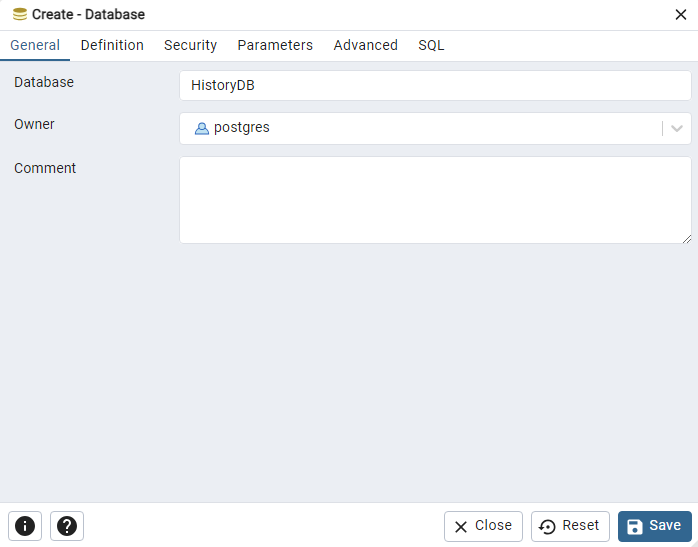Viewport: 698px width, 547px height.
Task: Switch to the General tab
Action: [x=35, y=45]
